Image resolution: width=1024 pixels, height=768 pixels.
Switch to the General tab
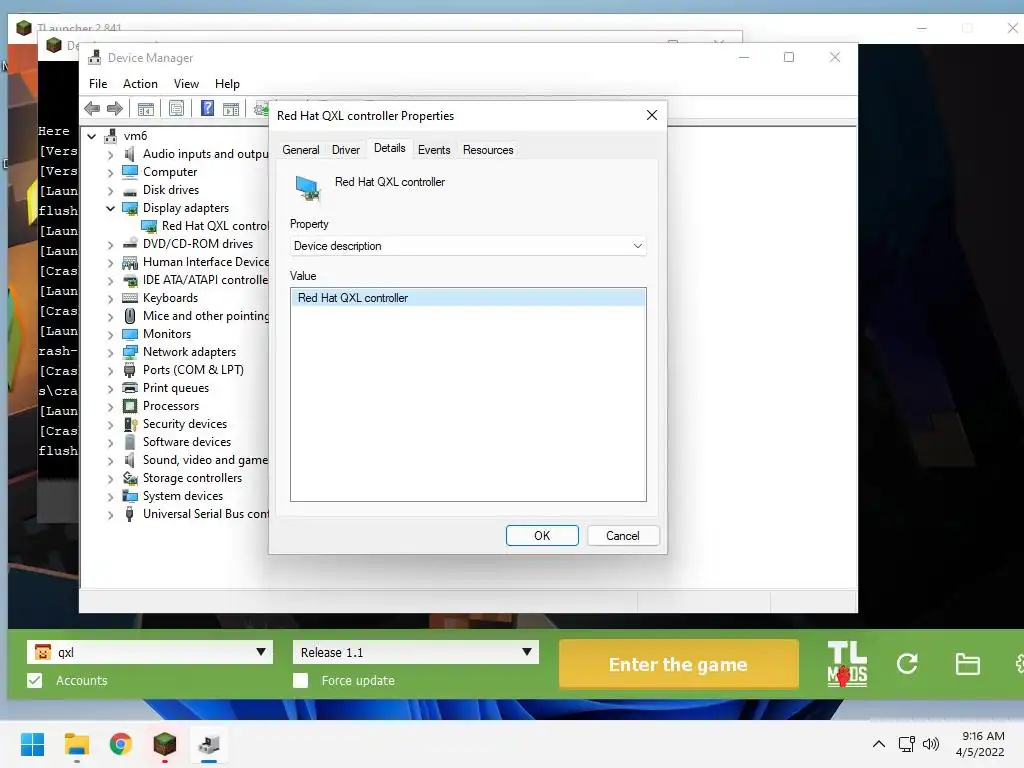tap(300, 150)
